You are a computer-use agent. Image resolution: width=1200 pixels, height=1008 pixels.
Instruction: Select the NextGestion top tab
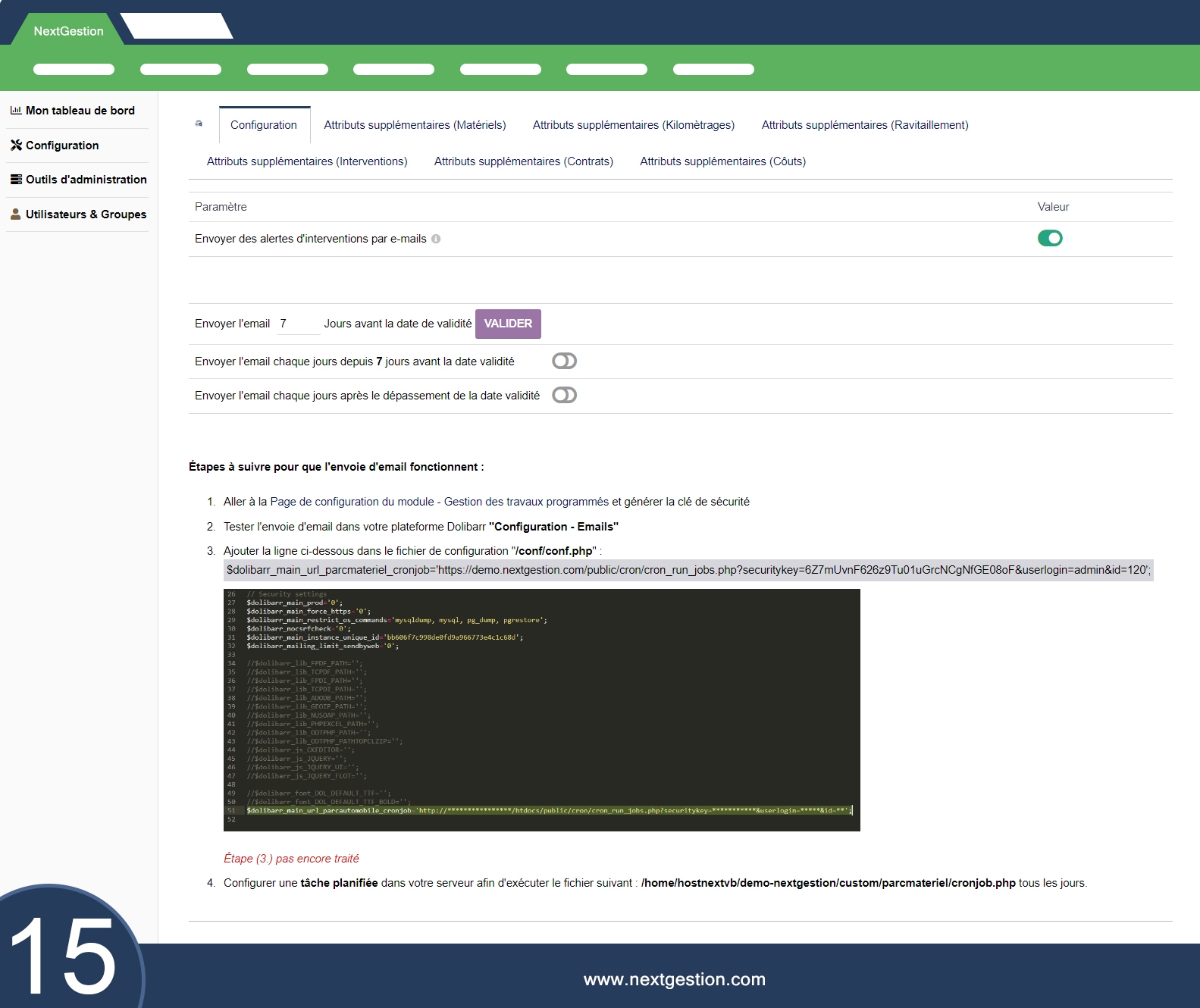(x=68, y=31)
